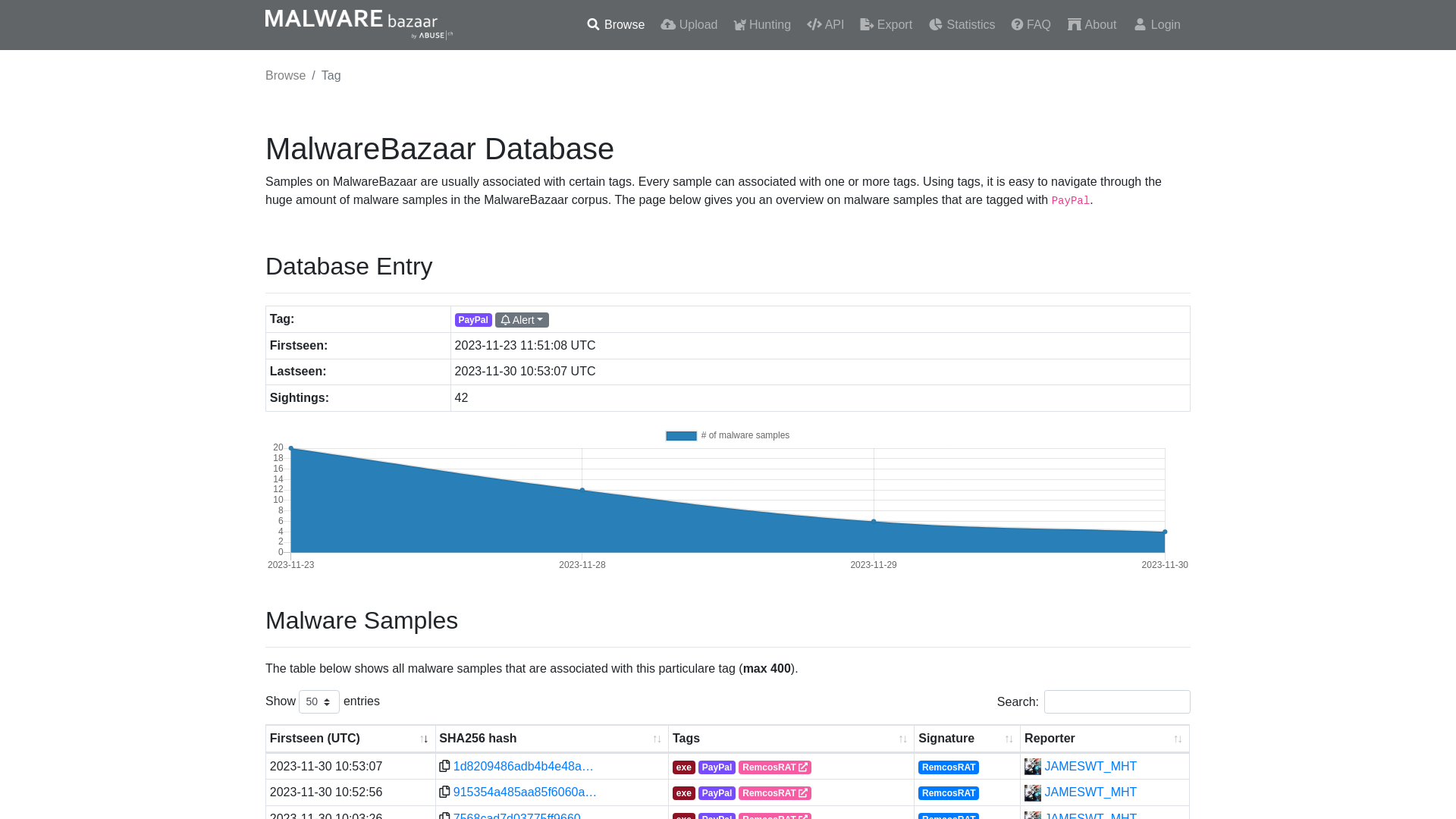Viewport: 1456px width, 819px height.
Task: Sort by Reporter column
Action: pyautogui.click(x=1105, y=739)
